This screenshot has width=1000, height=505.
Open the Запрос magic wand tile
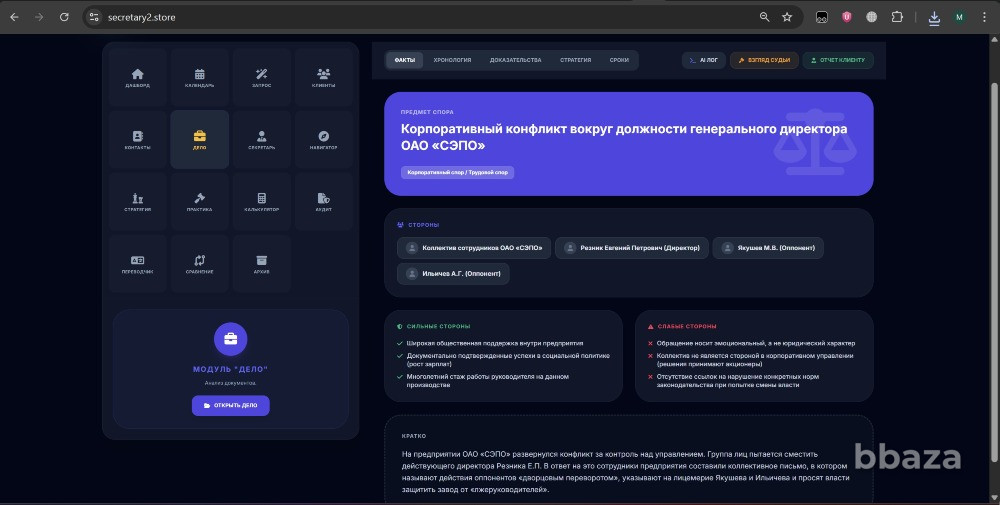tap(261, 77)
